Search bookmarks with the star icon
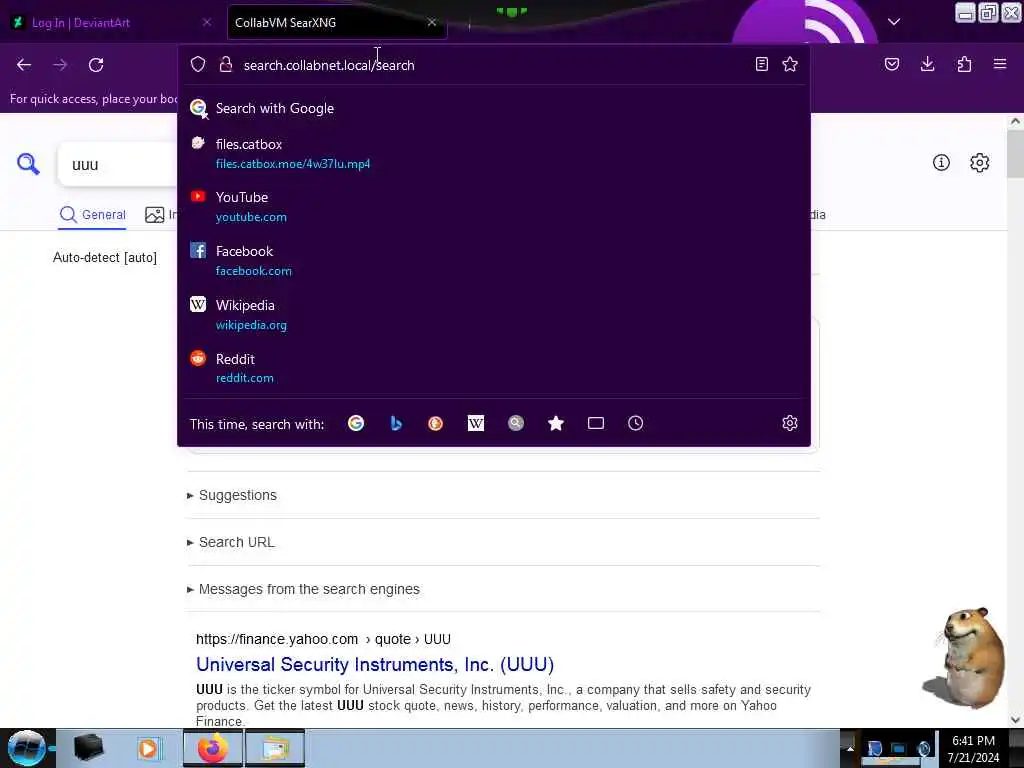1024x768 pixels. (556, 423)
